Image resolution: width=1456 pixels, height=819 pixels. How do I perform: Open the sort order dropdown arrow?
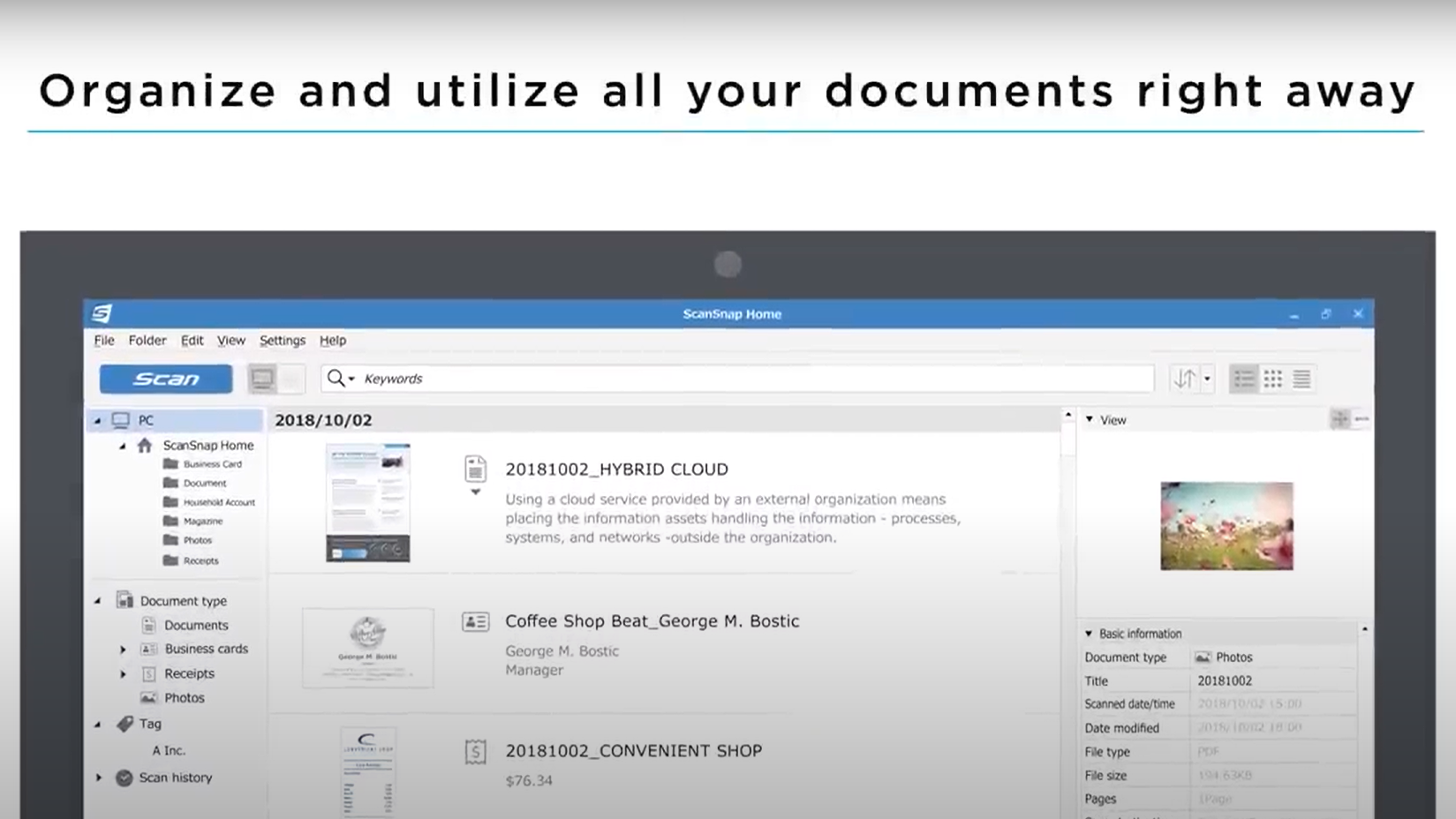pyautogui.click(x=1207, y=379)
